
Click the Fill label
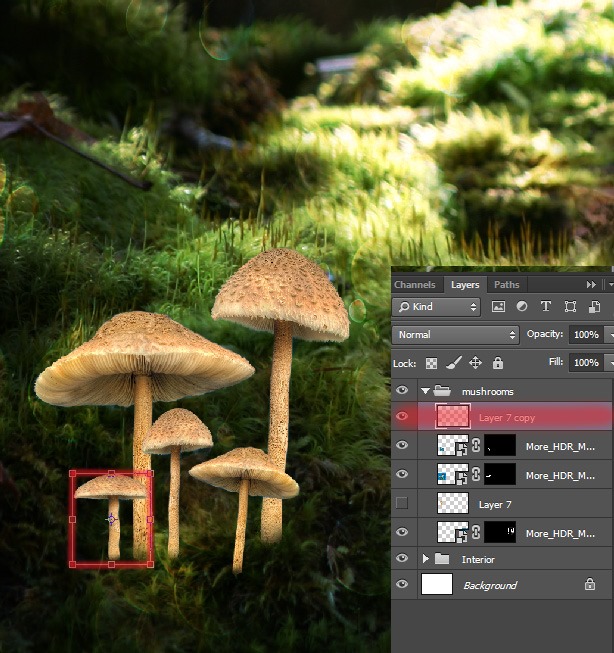pos(556,362)
